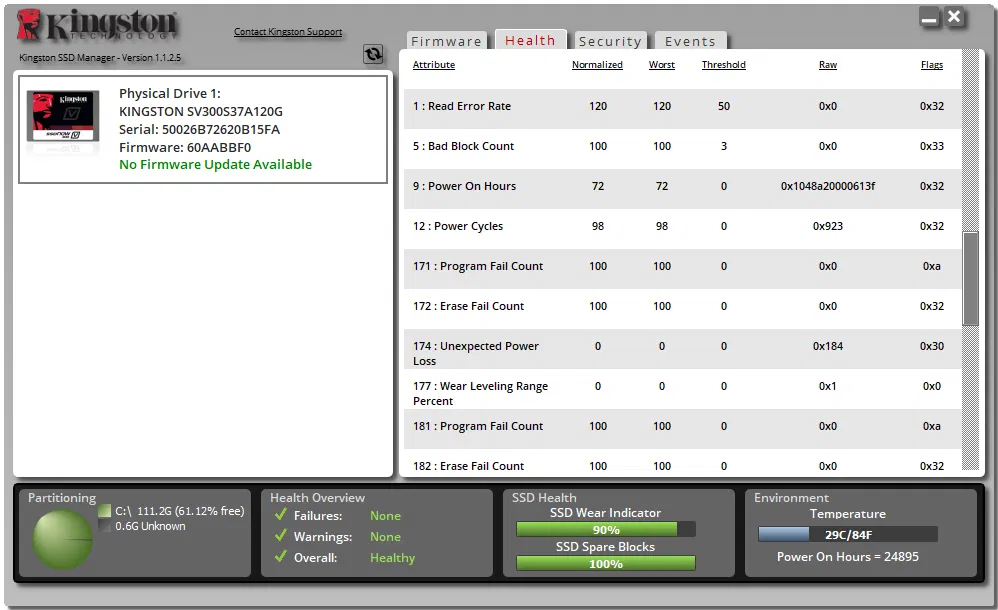Viewport: 998px width, 610px height.
Task: Switch to the Events tab
Action: (690, 41)
